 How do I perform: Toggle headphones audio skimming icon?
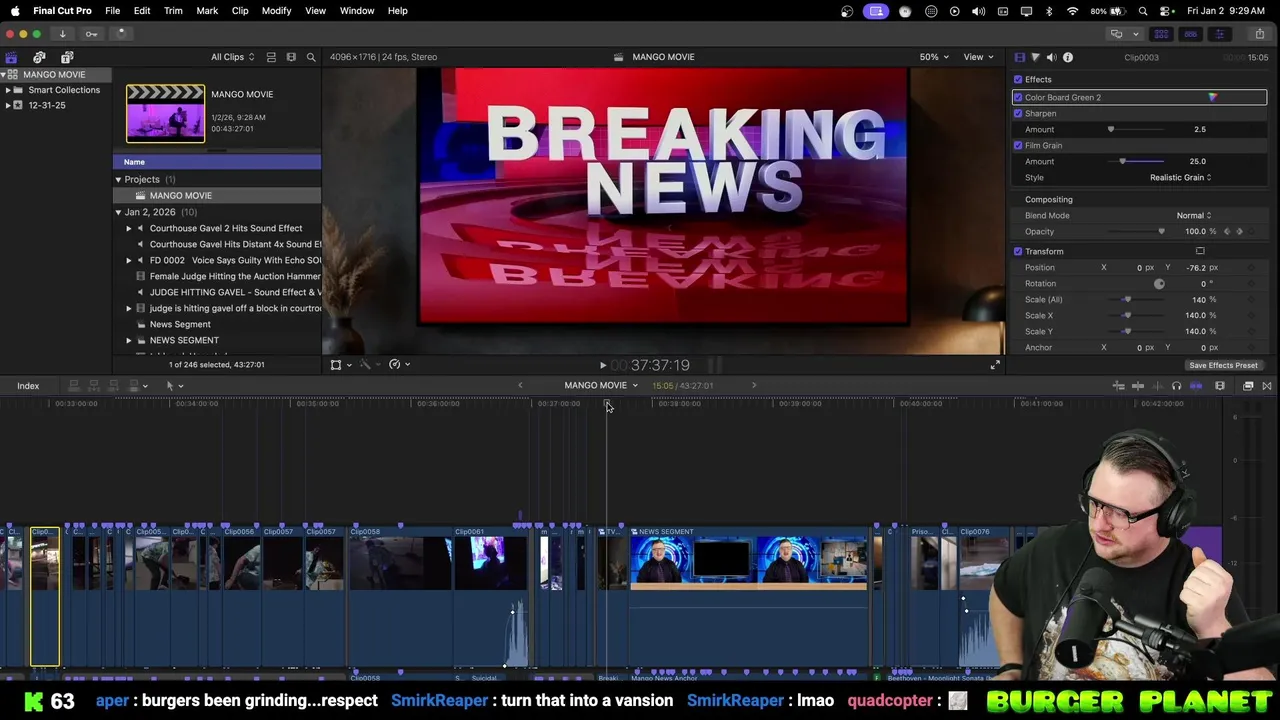1176,386
